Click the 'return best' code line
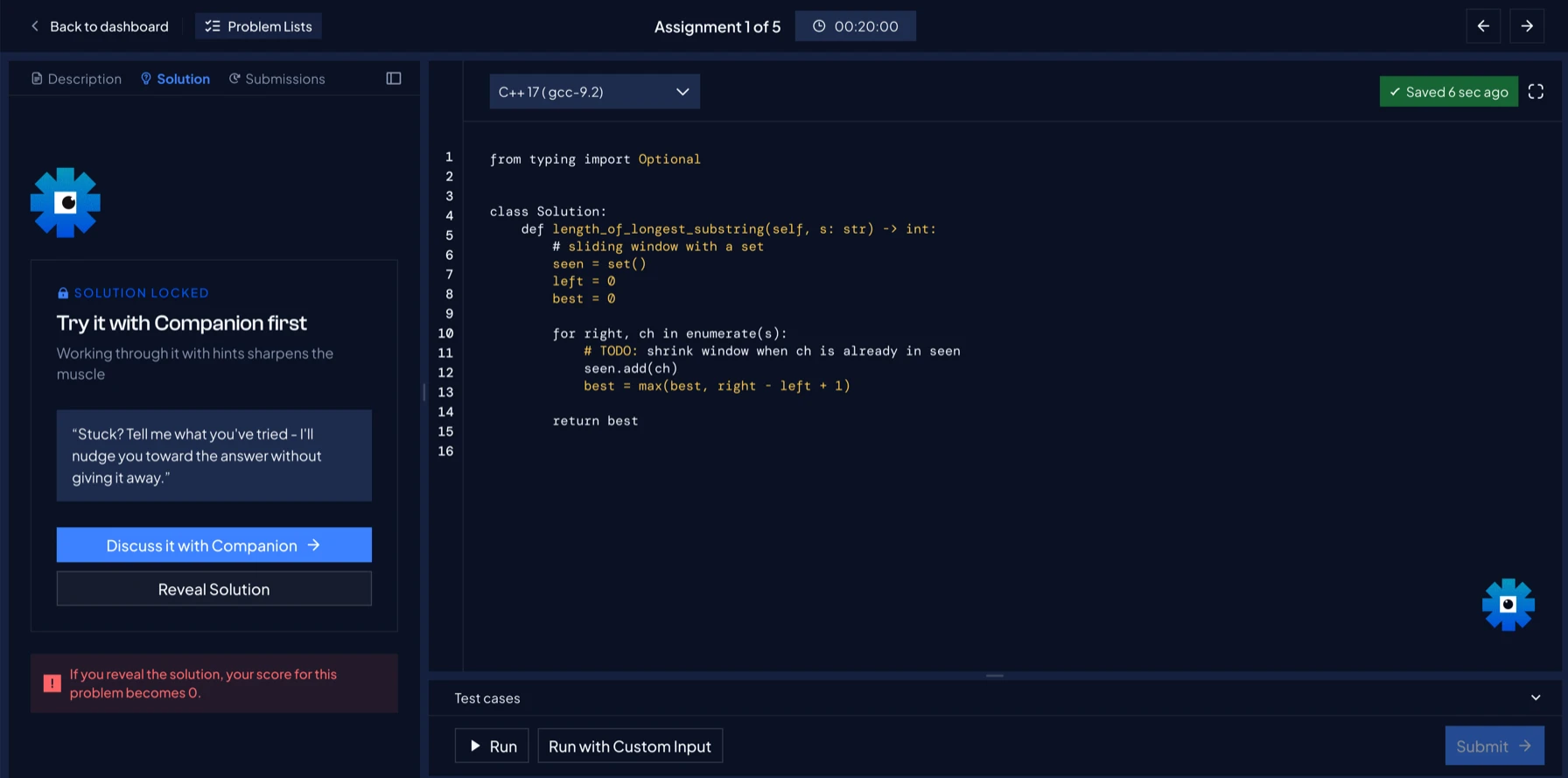 (595, 421)
